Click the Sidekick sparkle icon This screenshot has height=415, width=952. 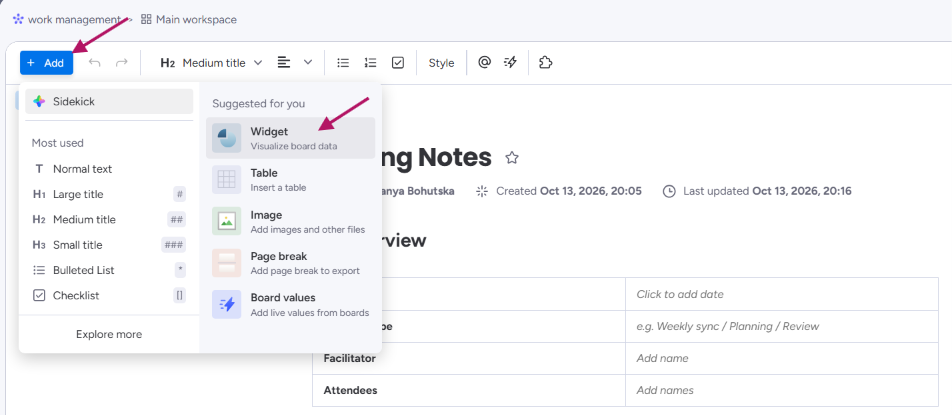pyautogui.click(x=39, y=101)
